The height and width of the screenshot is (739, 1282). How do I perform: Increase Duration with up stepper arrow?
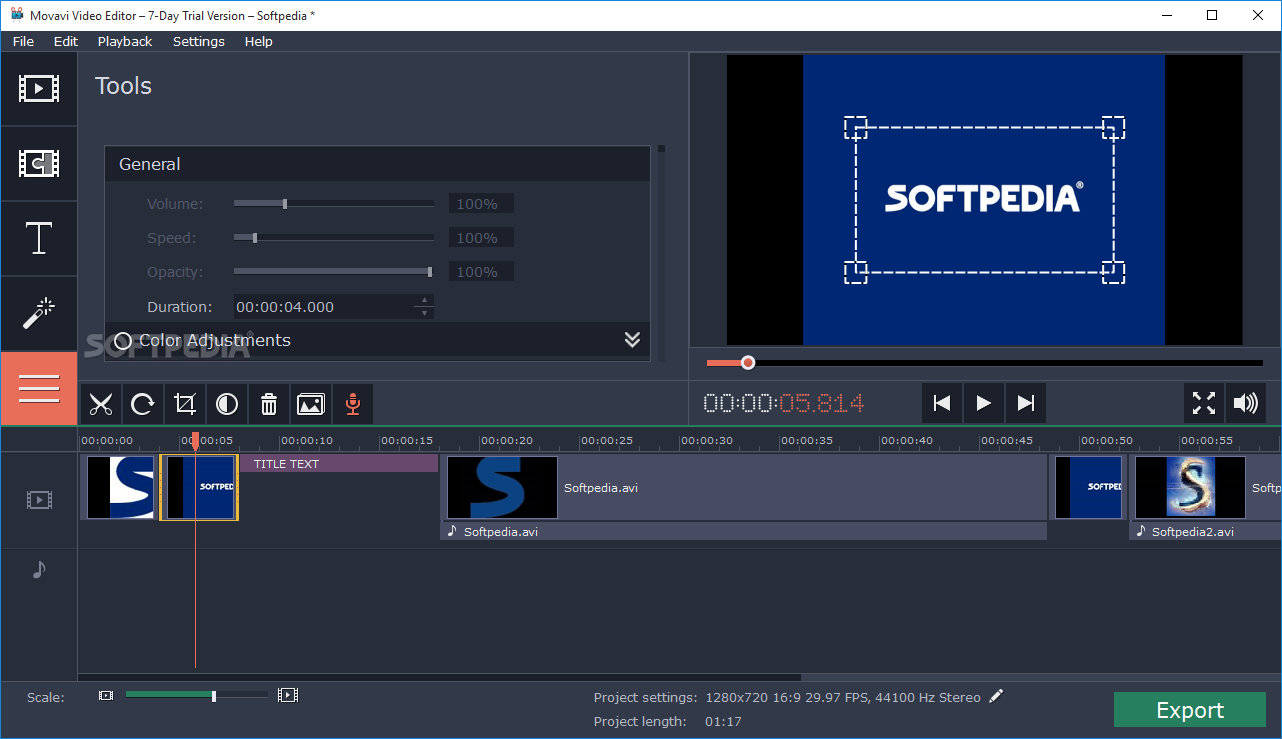[425, 300]
